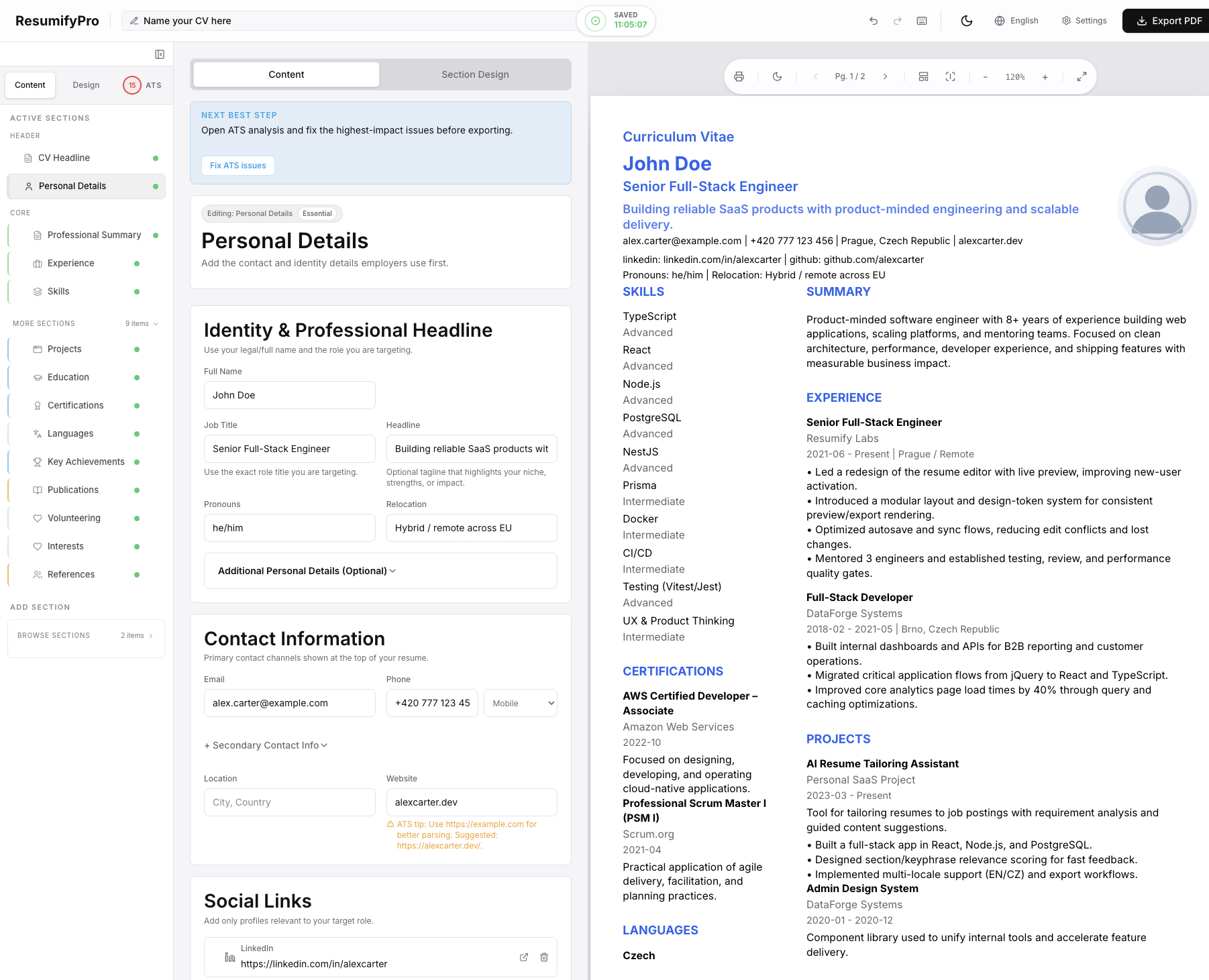
Task: Select the Publications section in the sidebar
Action: (74, 490)
